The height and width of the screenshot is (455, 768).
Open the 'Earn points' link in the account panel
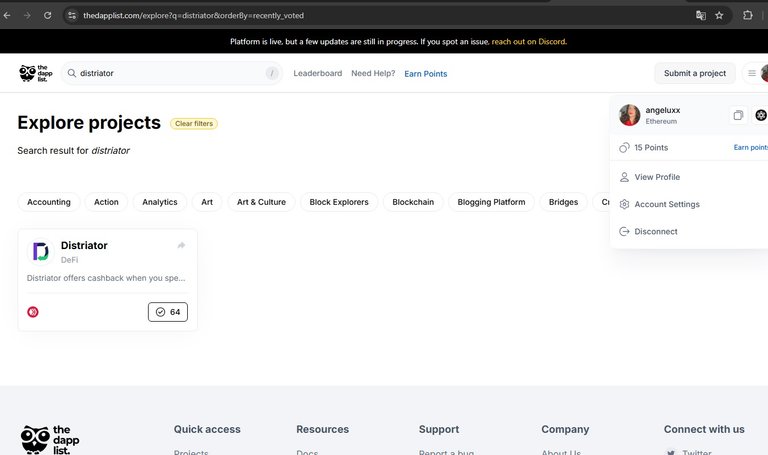[x=750, y=147]
